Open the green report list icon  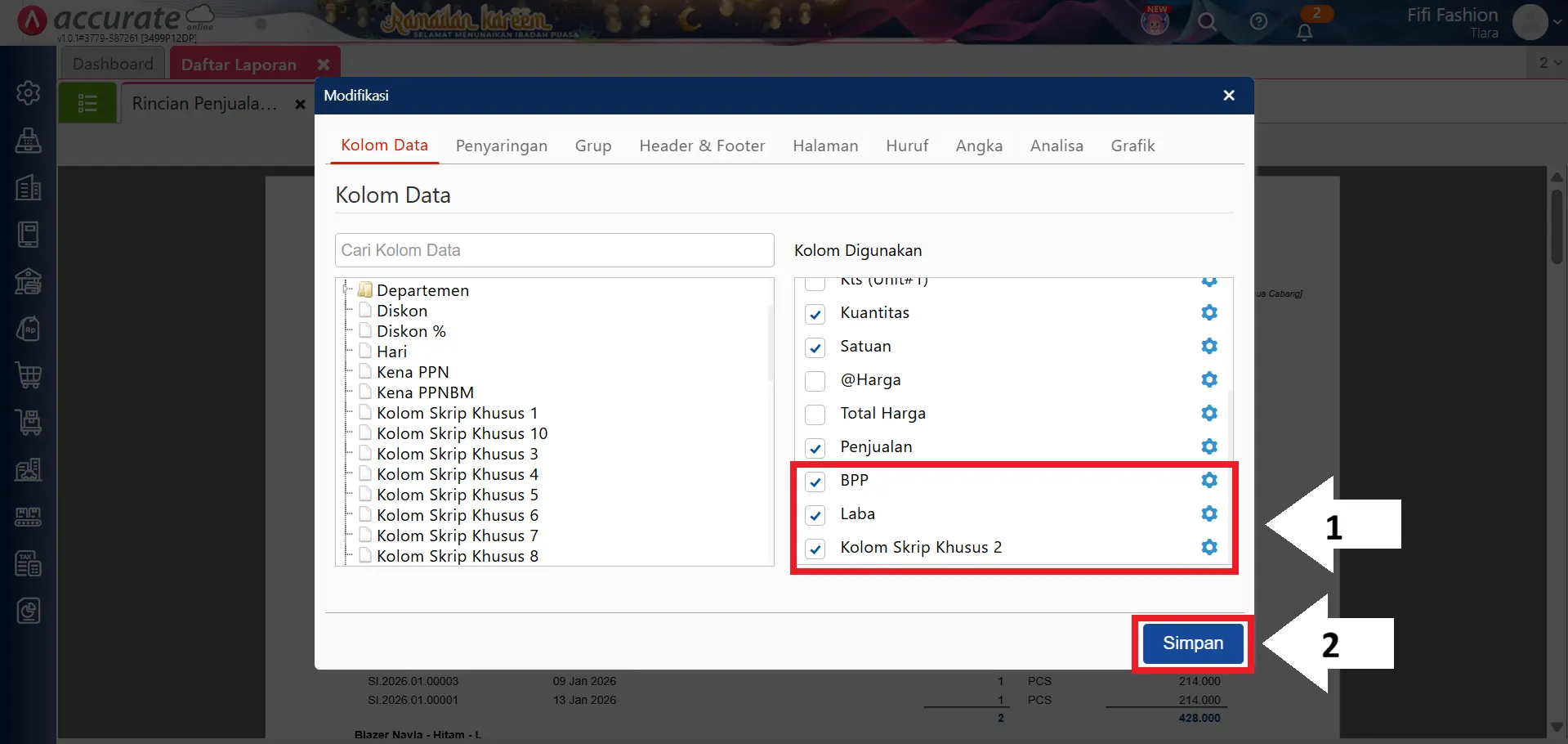click(x=87, y=104)
